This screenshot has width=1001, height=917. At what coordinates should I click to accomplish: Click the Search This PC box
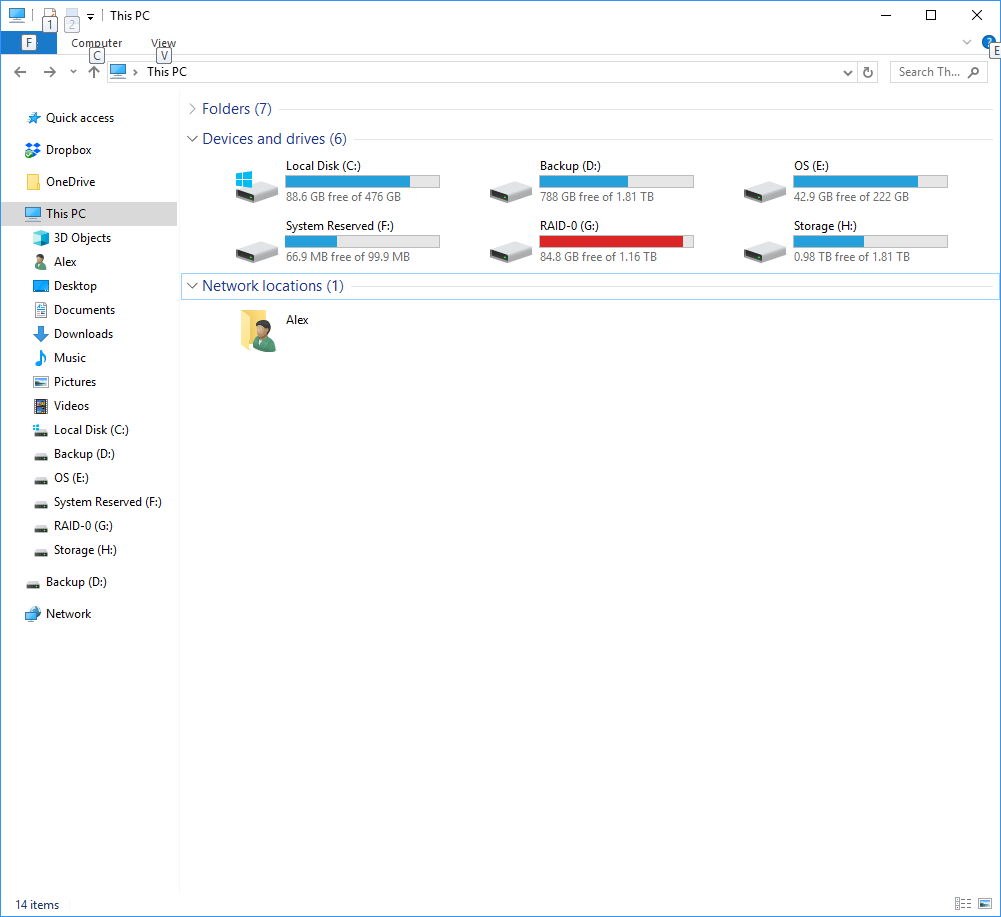pos(930,72)
